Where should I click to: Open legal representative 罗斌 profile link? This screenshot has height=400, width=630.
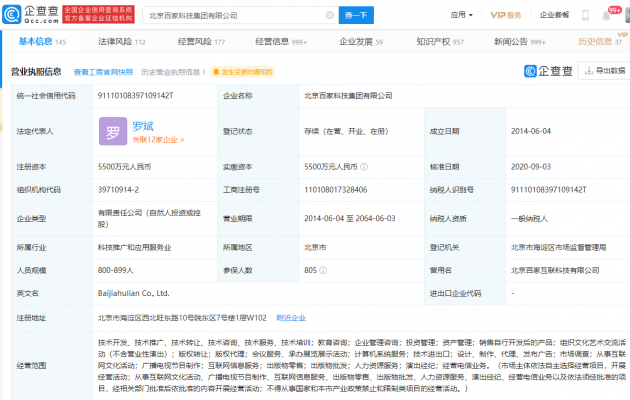tap(143, 126)
